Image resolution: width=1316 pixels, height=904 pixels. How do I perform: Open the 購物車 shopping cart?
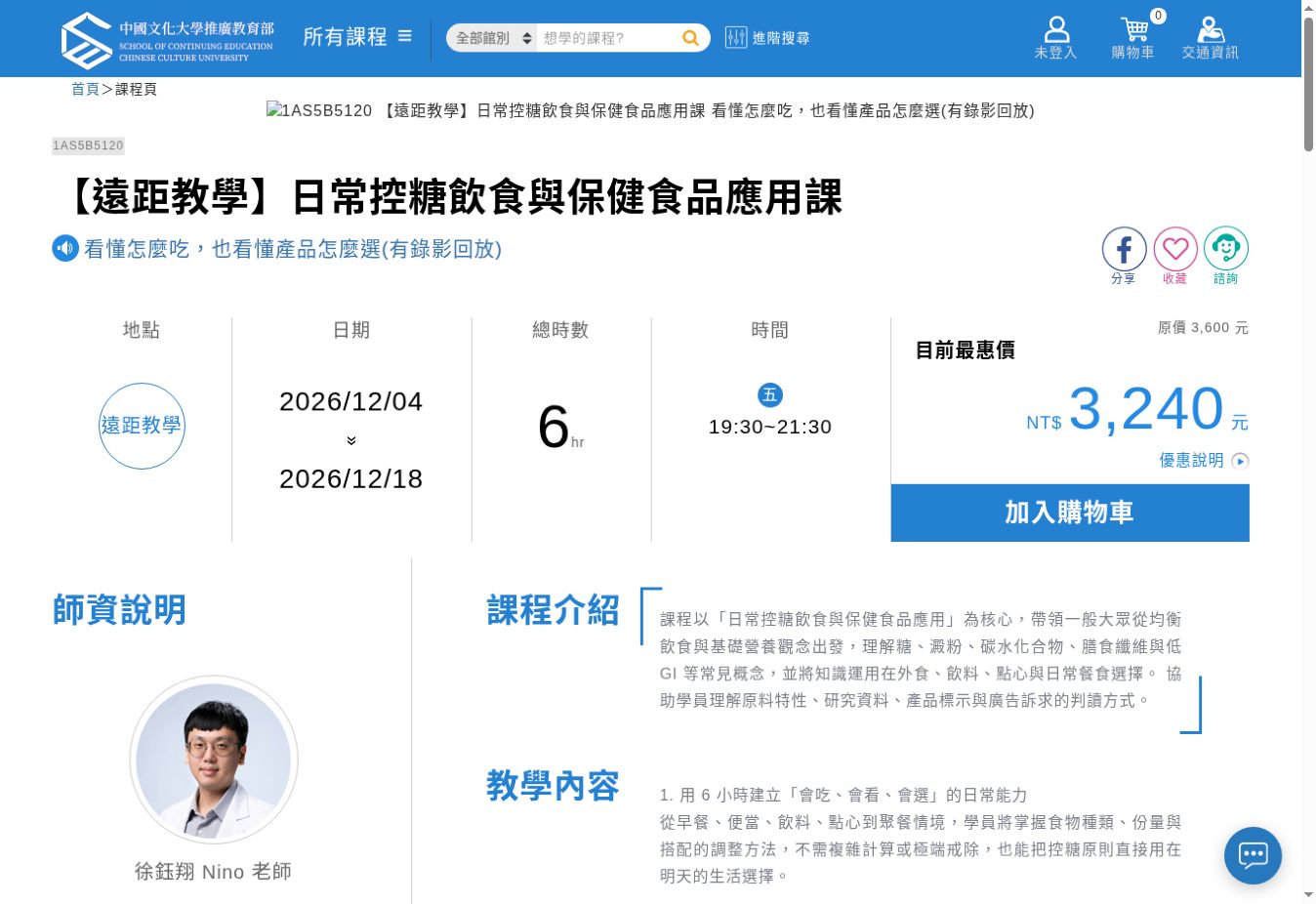click(x=1133, y=38)
